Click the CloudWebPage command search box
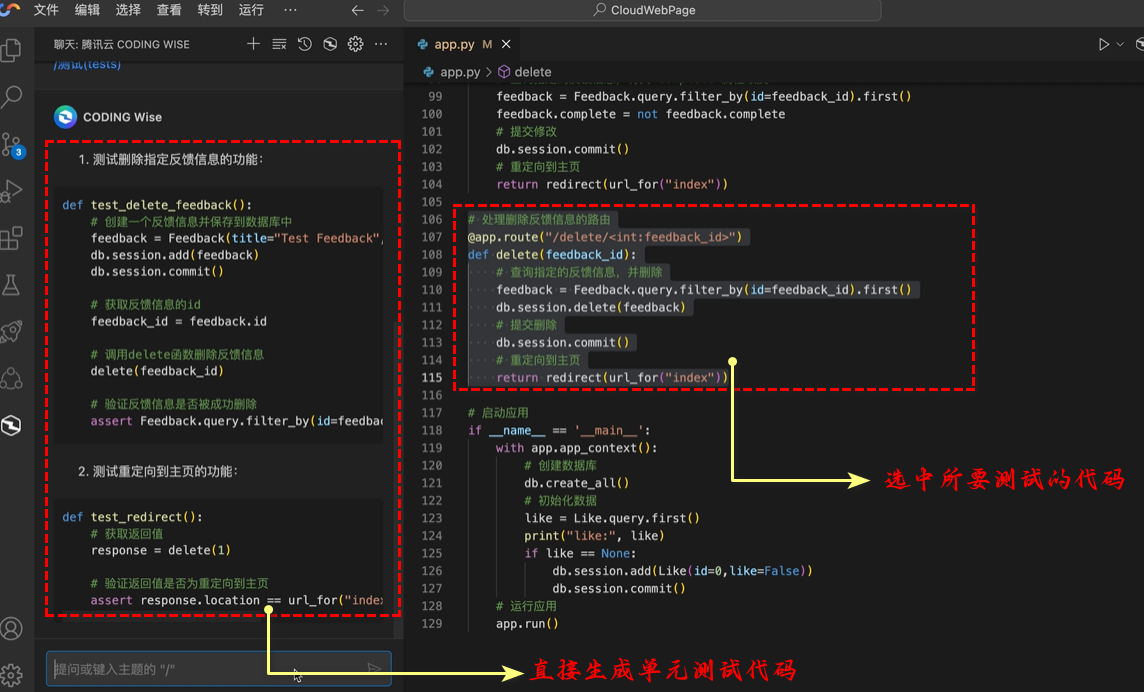Screen dimensions: 1144x692 point(642,10)
